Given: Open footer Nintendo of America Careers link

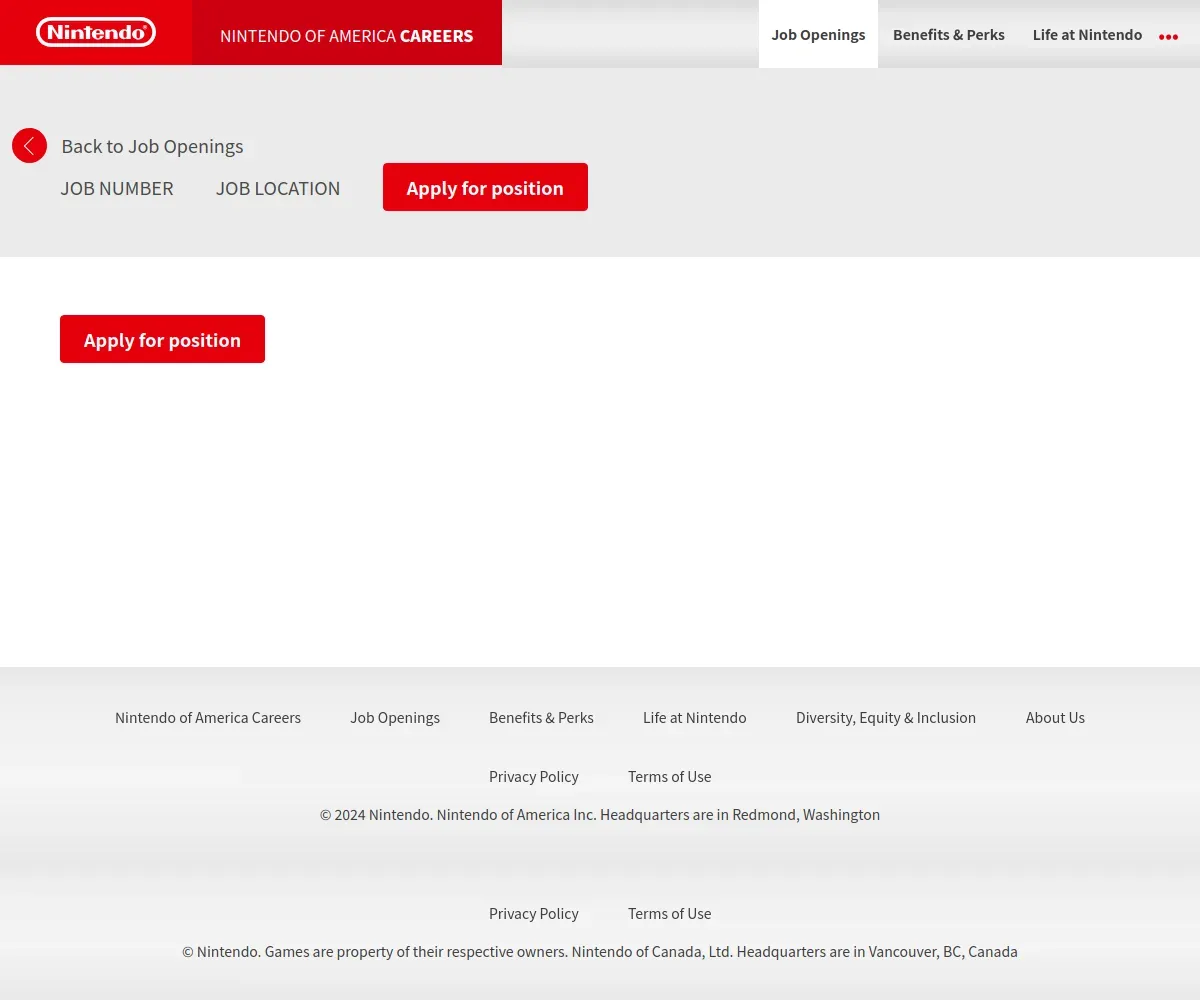Looking at the screenshot, I should click(208, 717).
